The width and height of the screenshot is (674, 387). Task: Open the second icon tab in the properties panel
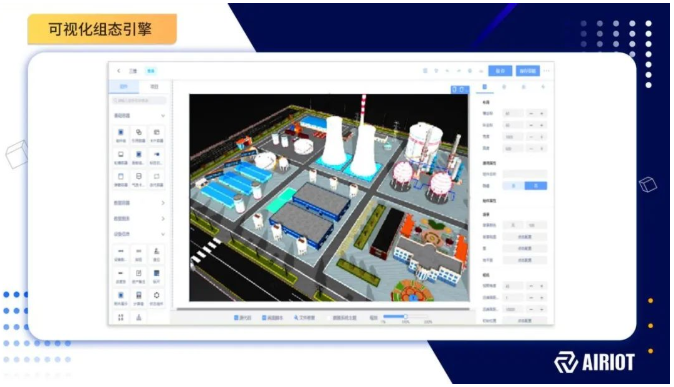click(504, 87)
